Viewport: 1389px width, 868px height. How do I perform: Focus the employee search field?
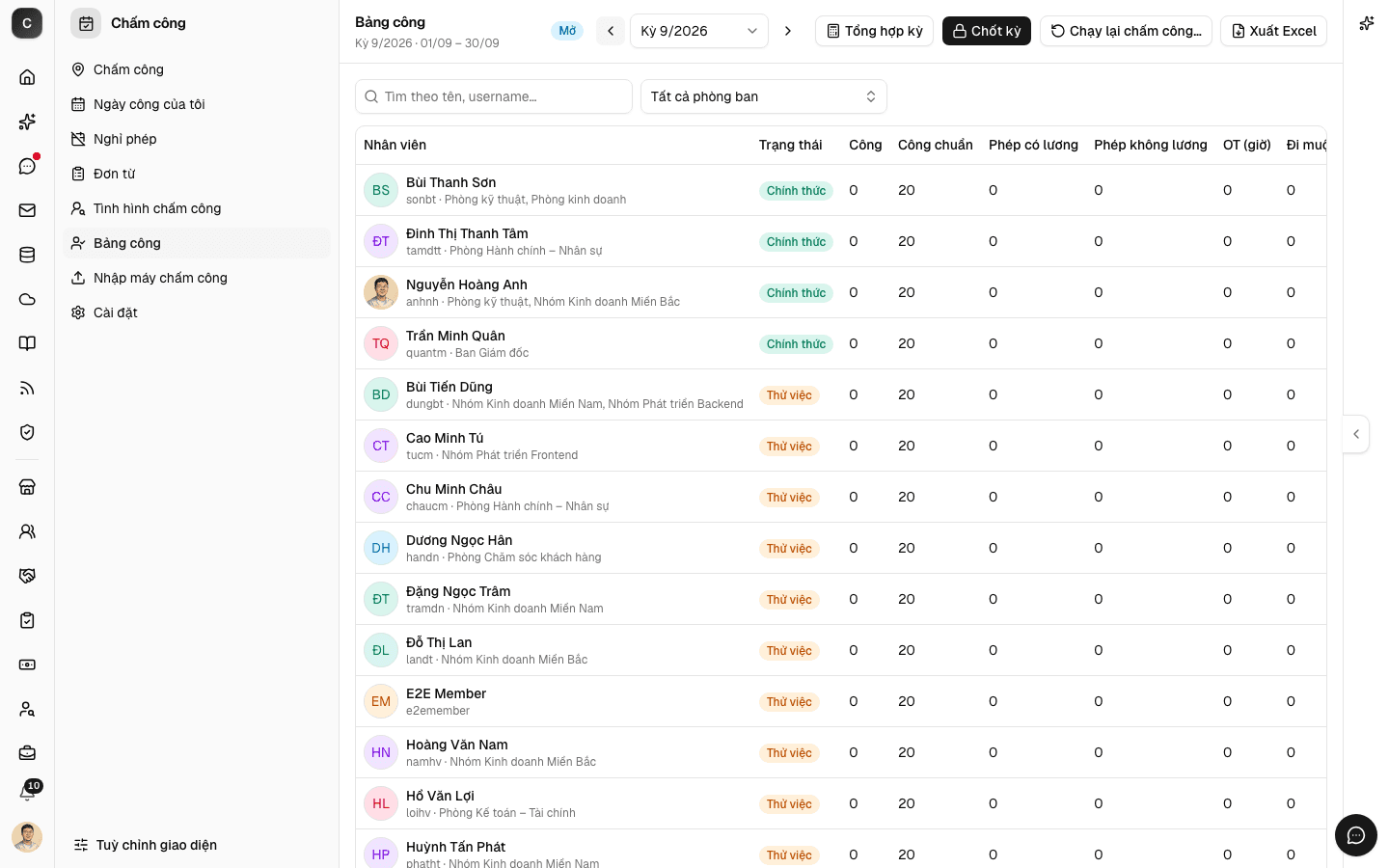click(x=494, y=96)
